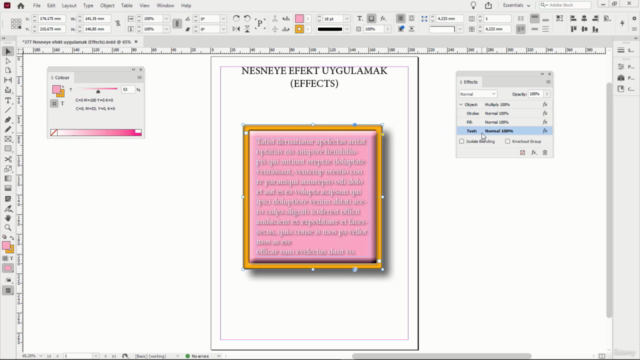640x360 pixels.
Task: Select the Pencil tool
Action: (8, 130)
